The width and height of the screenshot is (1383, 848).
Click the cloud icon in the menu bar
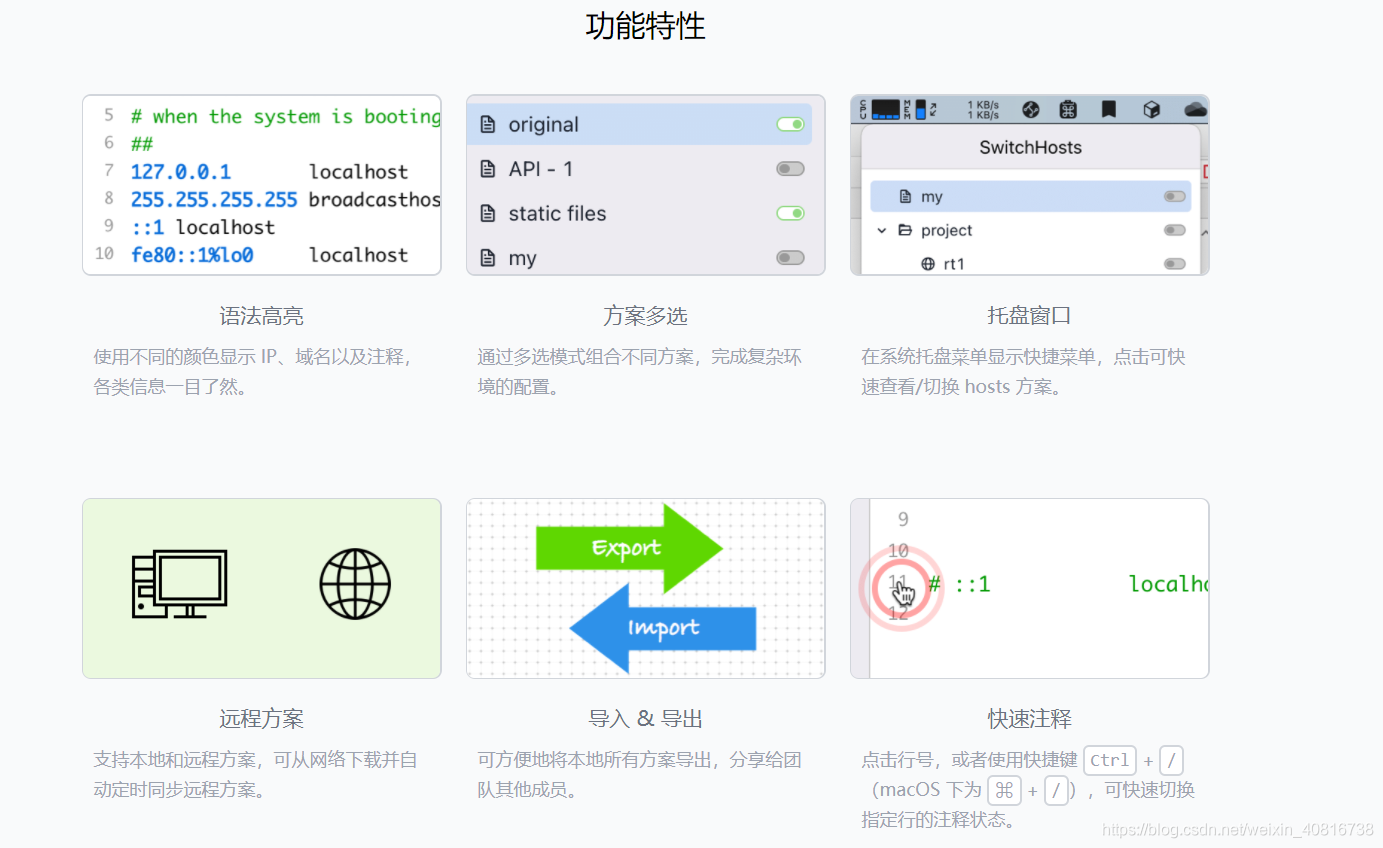(x=1195, y=109)
